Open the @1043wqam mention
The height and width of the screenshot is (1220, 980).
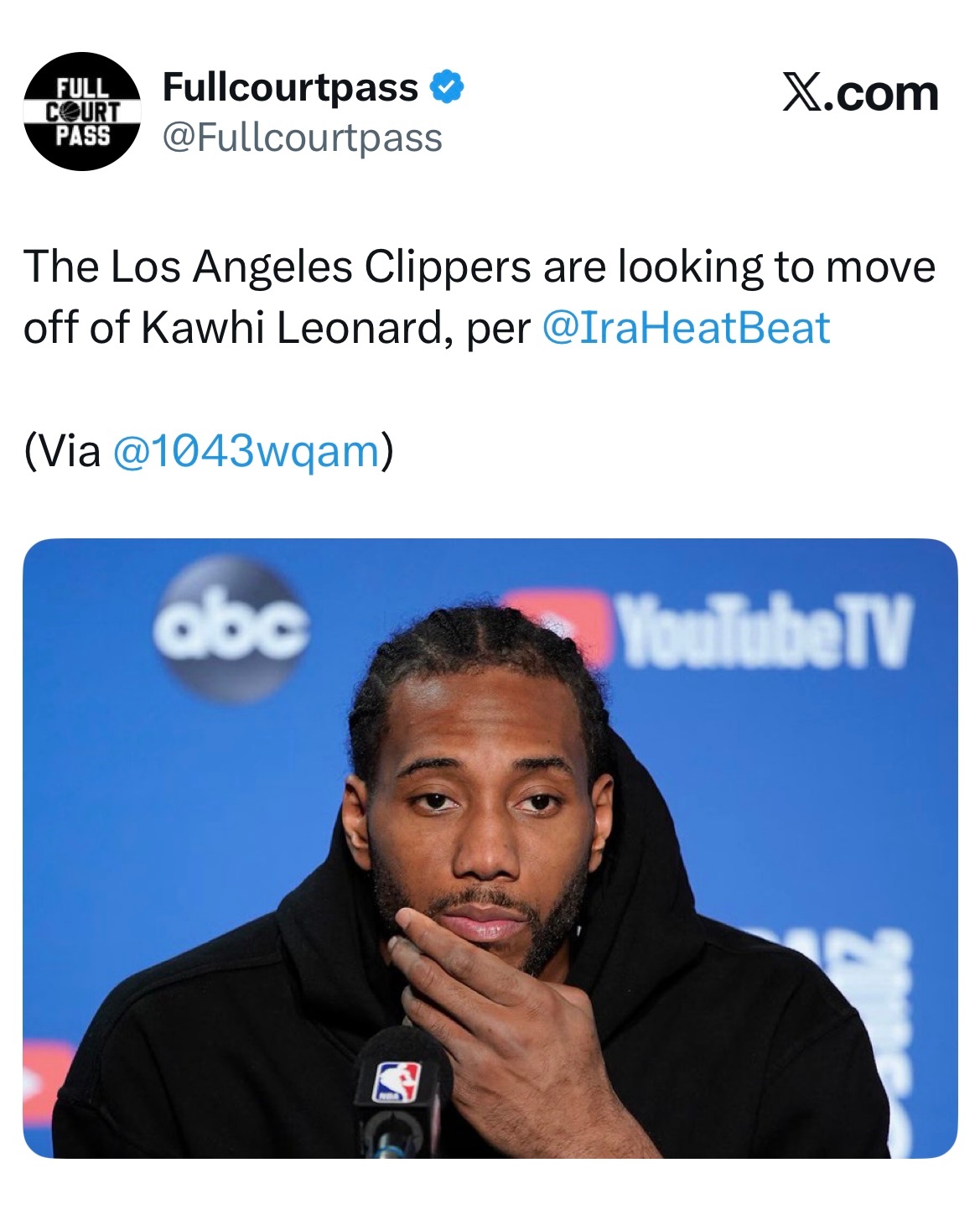(x=245, y=451)
